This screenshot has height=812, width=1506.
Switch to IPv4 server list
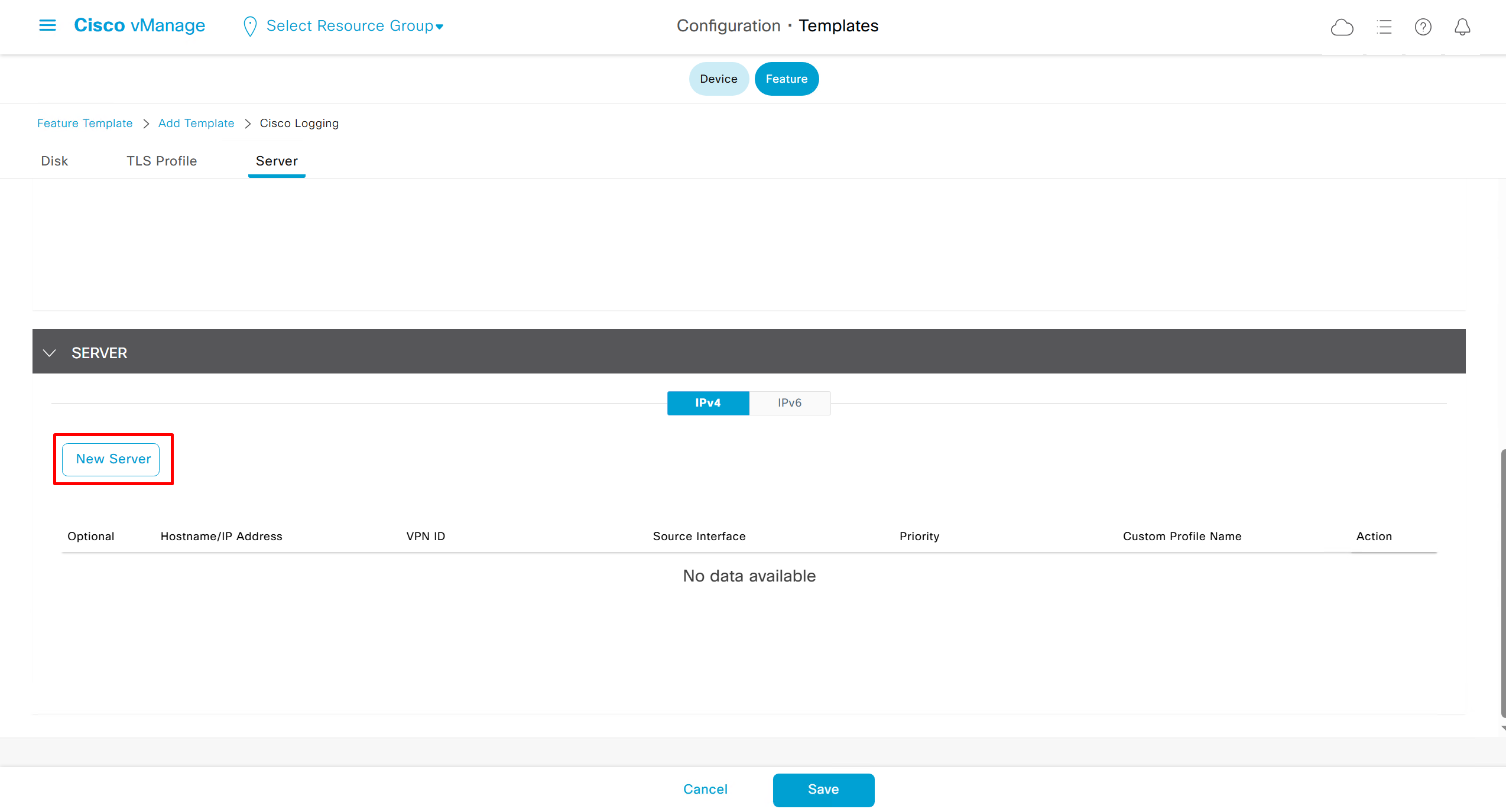pyautogui.click(x=707, y=403)
